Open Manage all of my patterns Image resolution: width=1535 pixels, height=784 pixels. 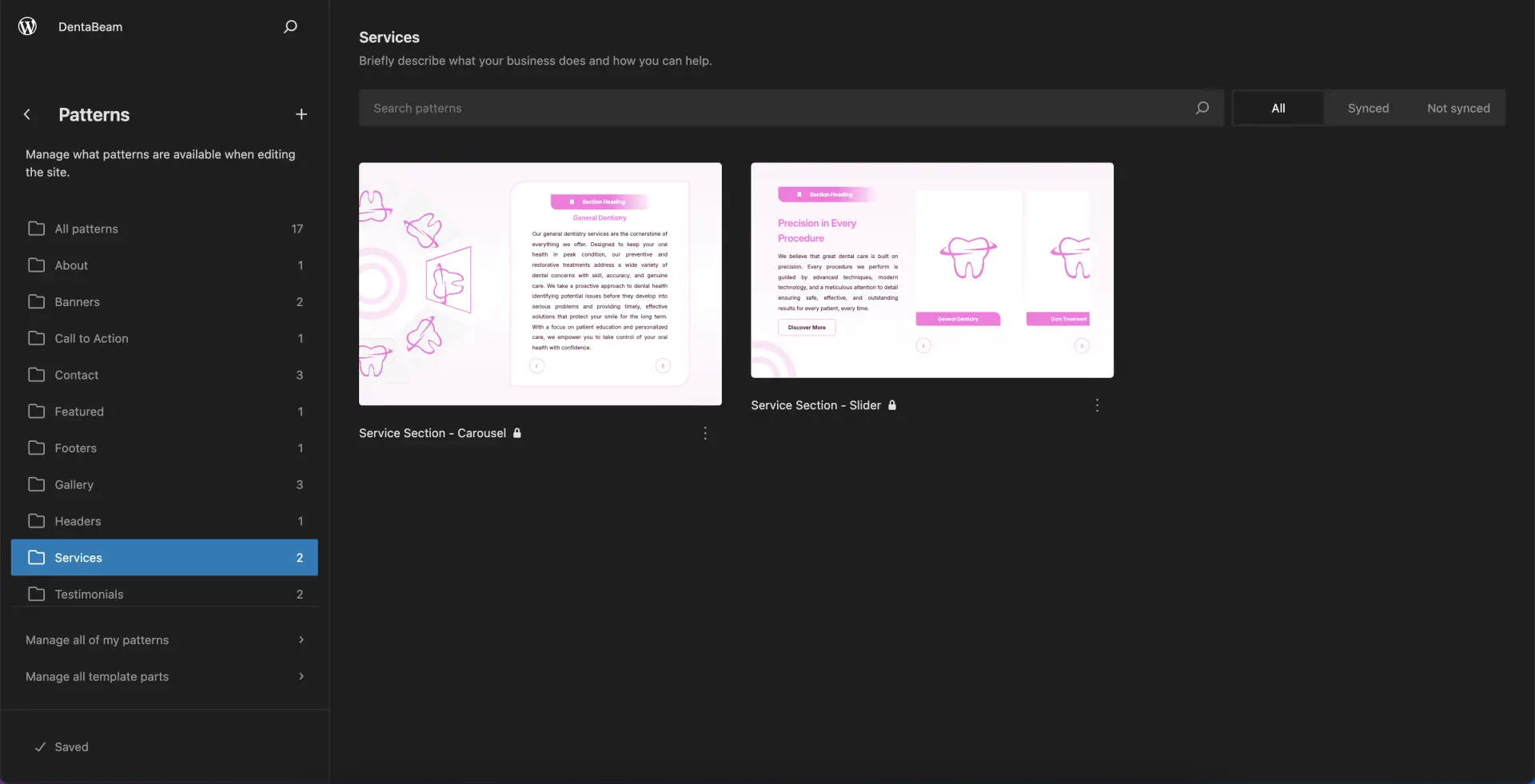(x=165, y=640)
